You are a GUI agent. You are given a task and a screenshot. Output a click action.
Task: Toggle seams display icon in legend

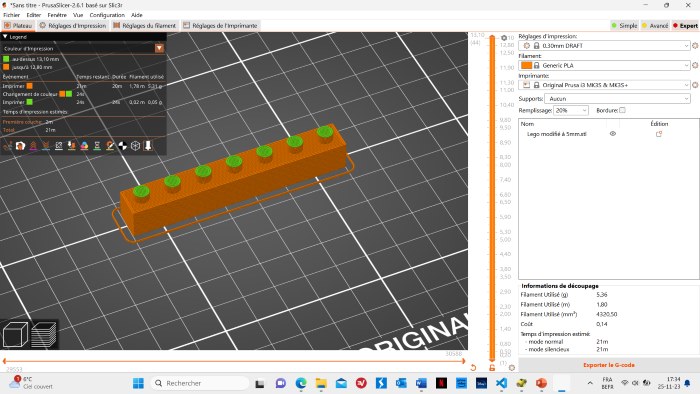pos(59,146)
